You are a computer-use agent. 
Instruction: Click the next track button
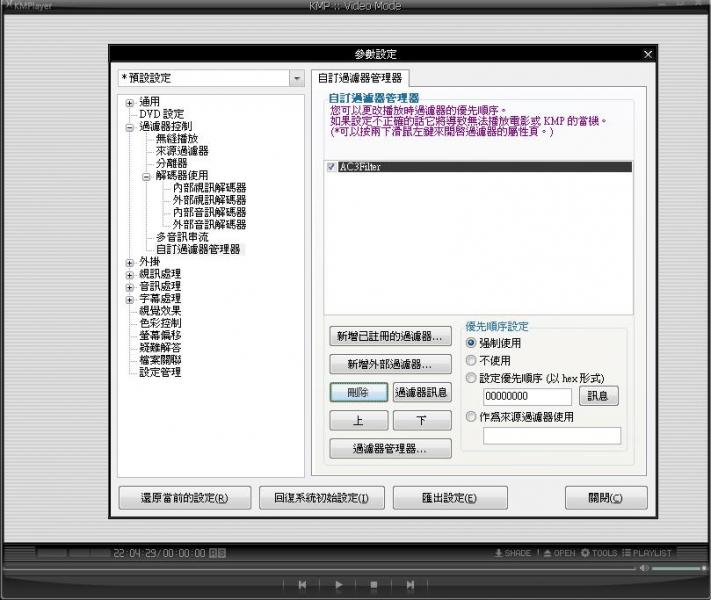point(410,585)
